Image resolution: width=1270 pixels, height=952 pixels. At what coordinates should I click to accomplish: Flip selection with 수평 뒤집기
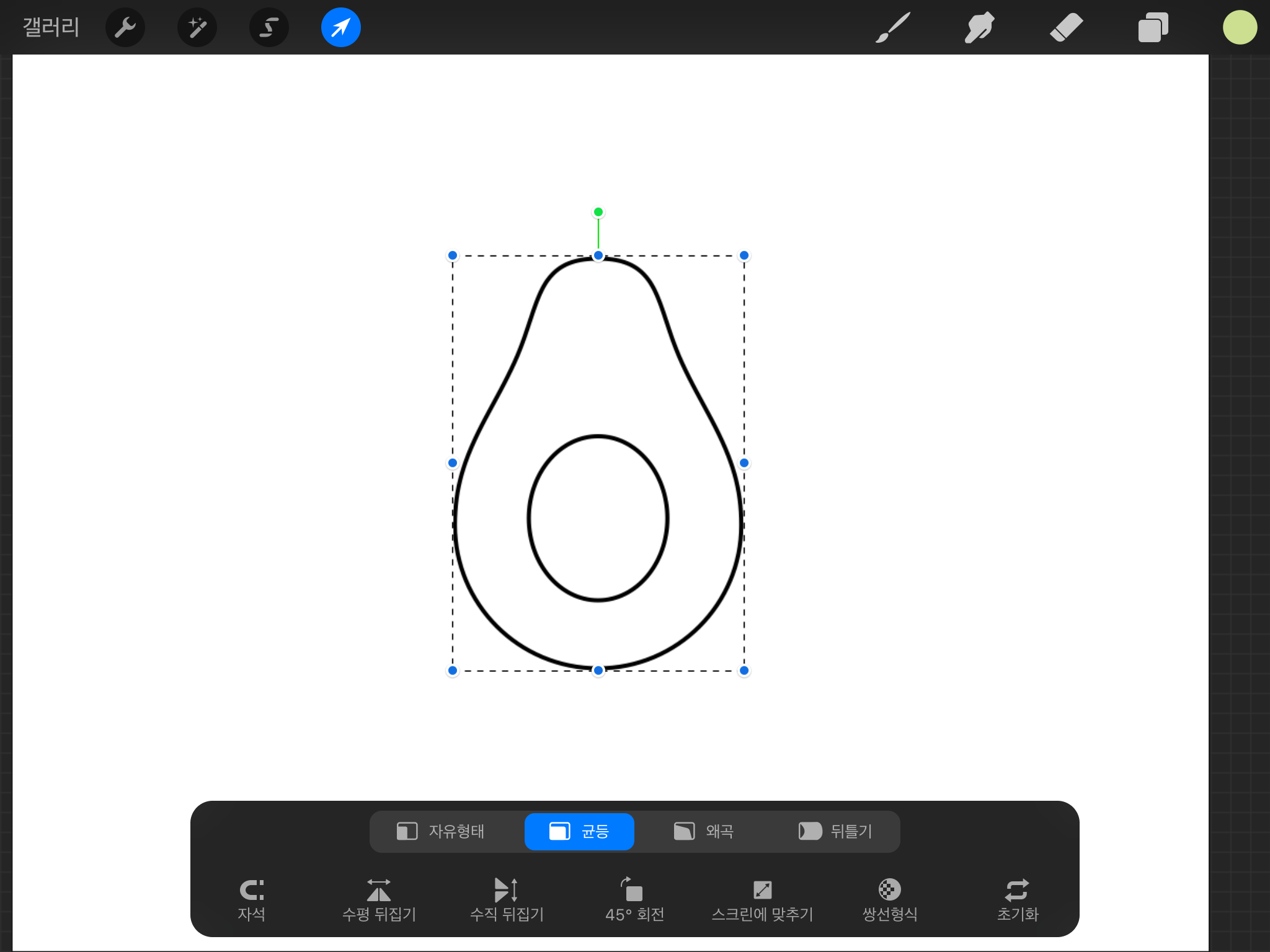tap(379, 899)
